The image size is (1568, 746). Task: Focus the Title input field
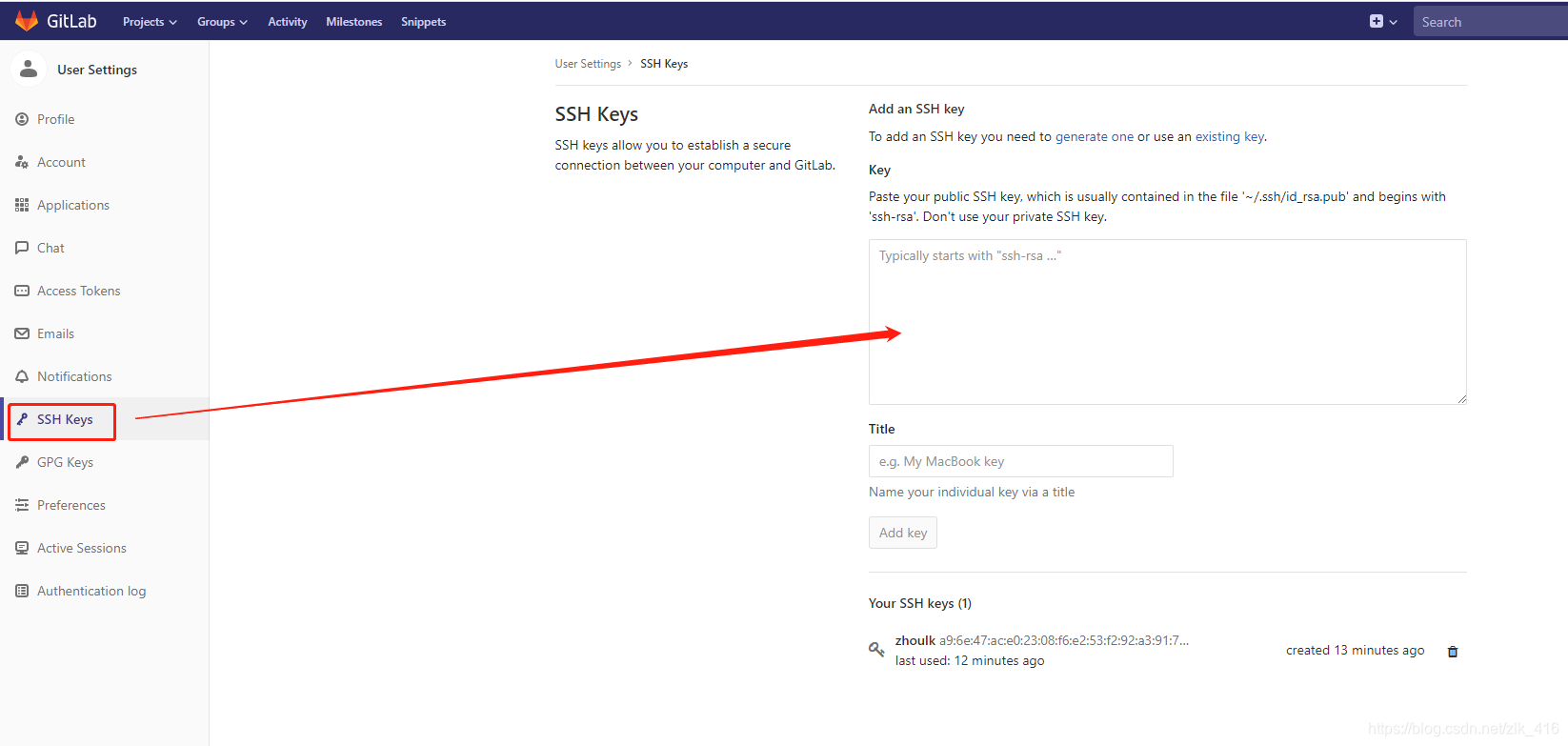(x=1021, y=461)
